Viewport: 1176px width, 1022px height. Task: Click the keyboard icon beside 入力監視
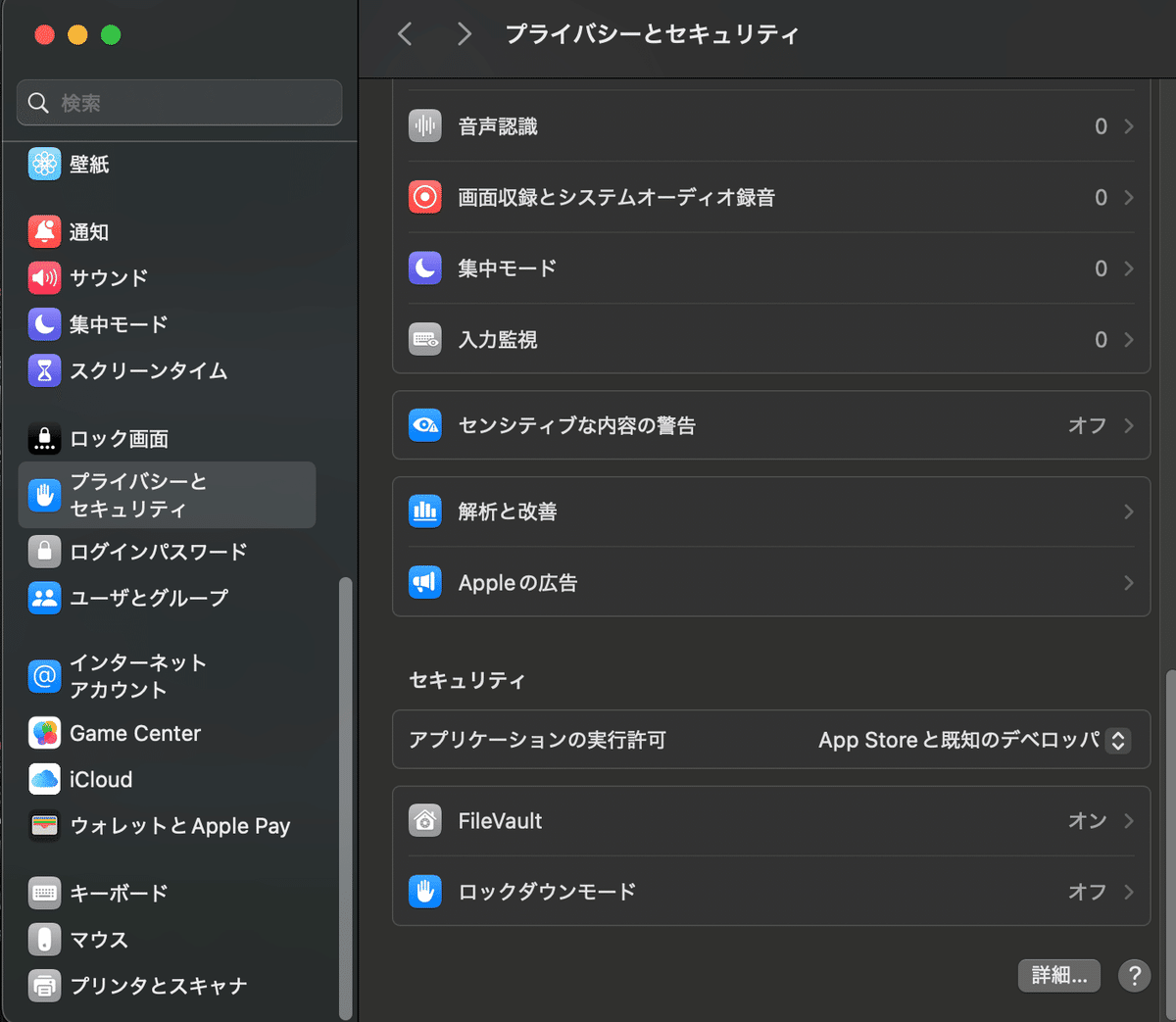click(x=424, y=339)
